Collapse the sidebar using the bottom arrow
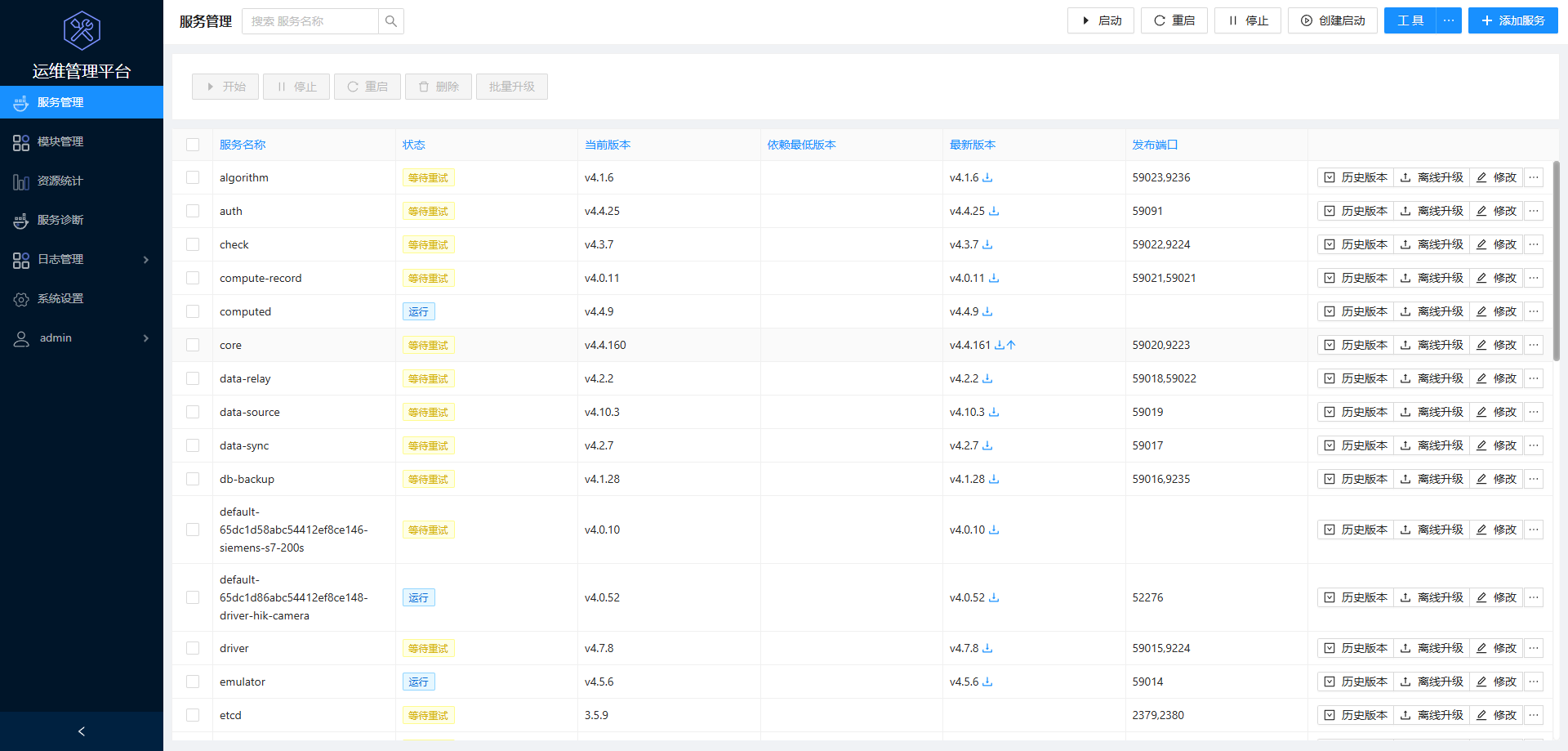This screenshot has height=751, width=1568. 82,731
